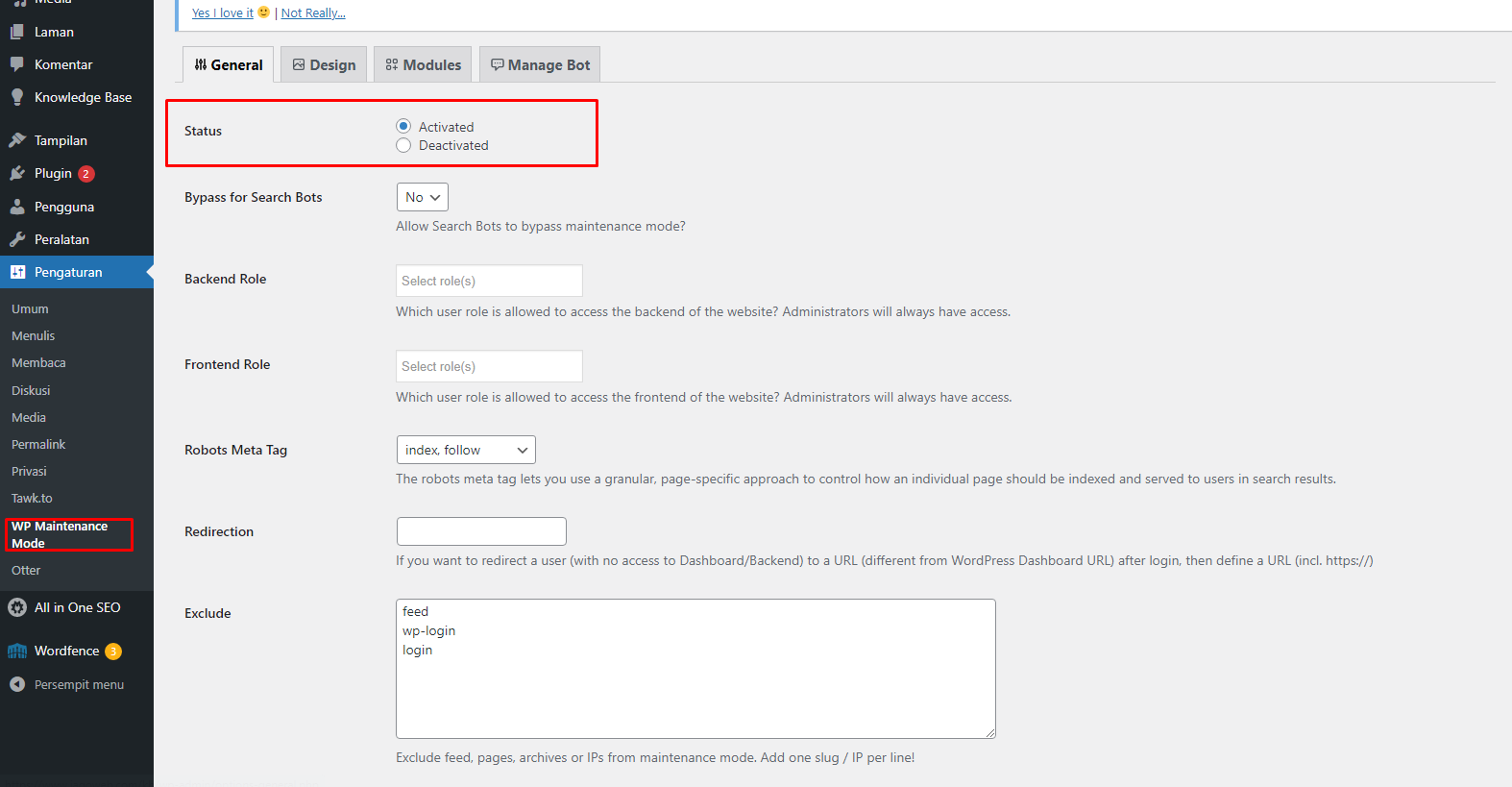Click the Pengguna user icon
This screenshot has width=1512, height=787.
[17, 207]
